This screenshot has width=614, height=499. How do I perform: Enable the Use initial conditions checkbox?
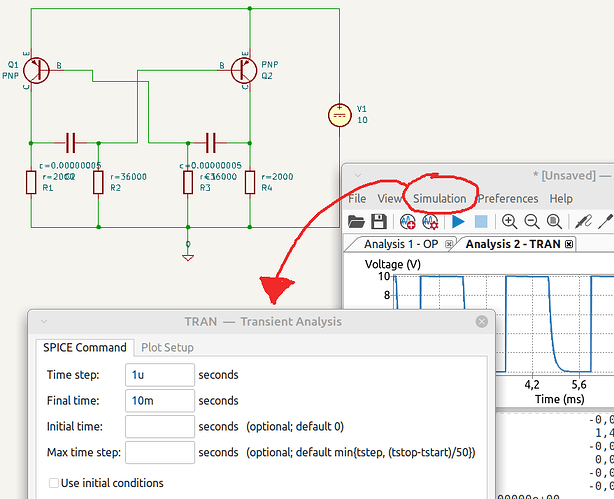click(x=54, y=483)
